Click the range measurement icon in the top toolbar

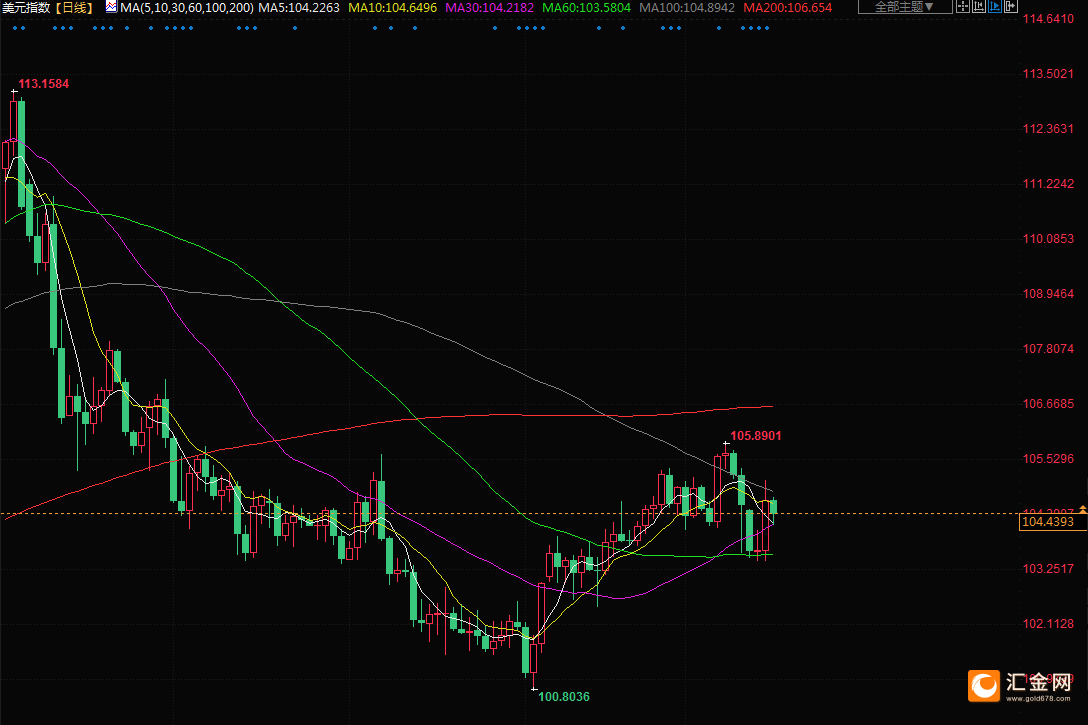(x=979, y=6)
